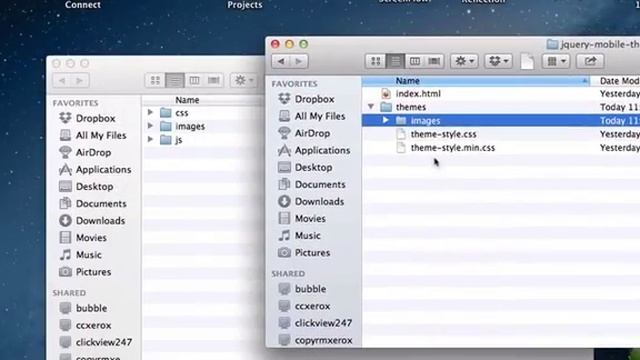
Task: Expand the css folder in background window
Action: [150, 112]
